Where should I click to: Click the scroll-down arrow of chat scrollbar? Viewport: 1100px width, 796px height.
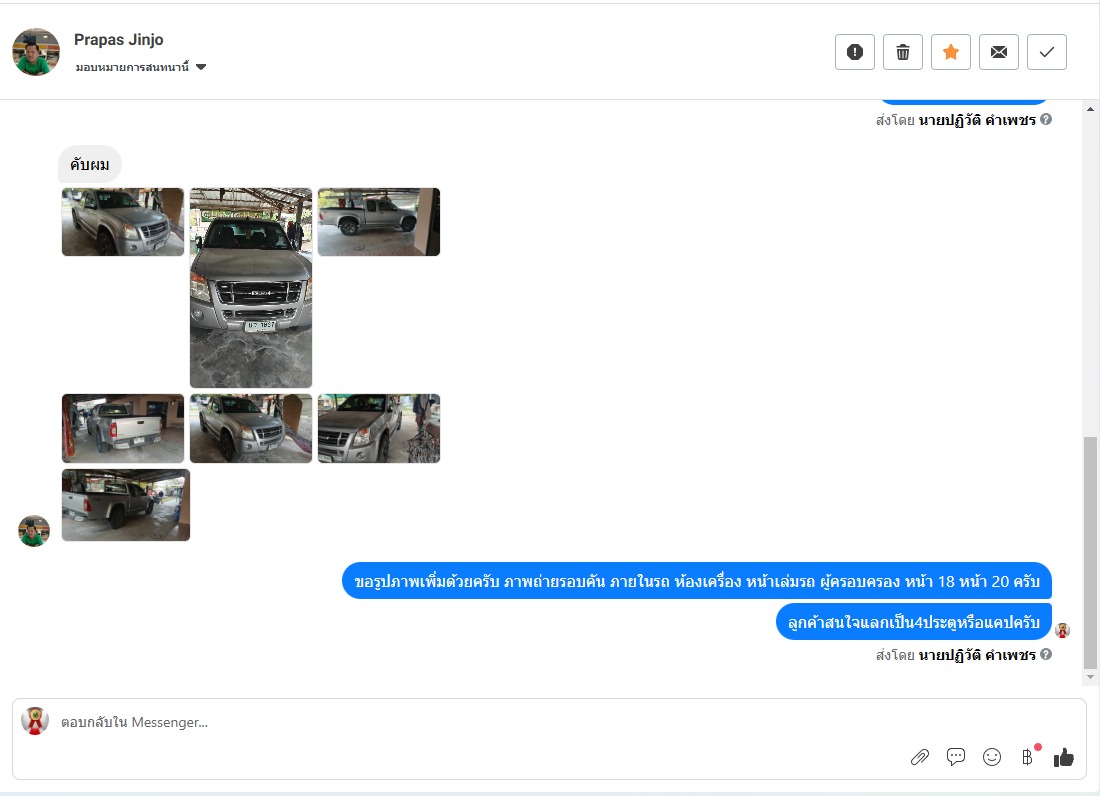pyautogui.click(x=1090, y=677)
